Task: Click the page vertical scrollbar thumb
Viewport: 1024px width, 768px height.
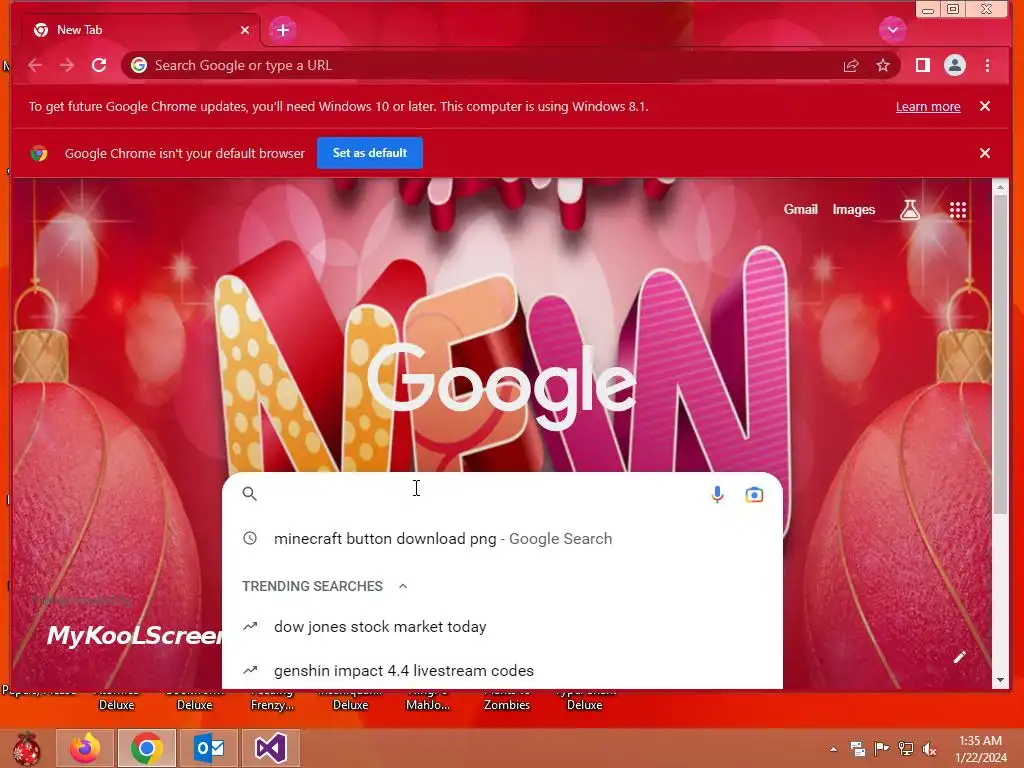Action: click(x=1000, y=353)
